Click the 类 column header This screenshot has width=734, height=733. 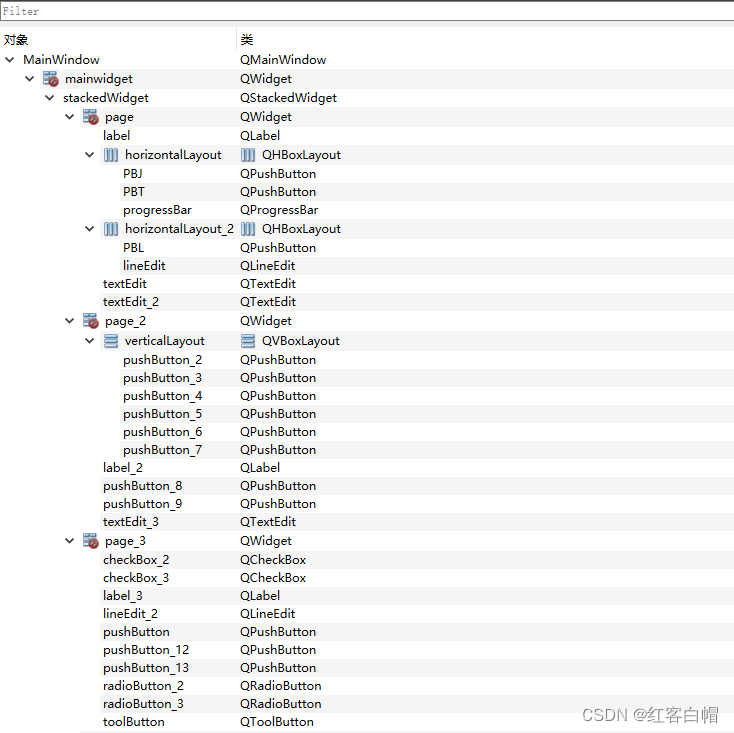[247, 40]
